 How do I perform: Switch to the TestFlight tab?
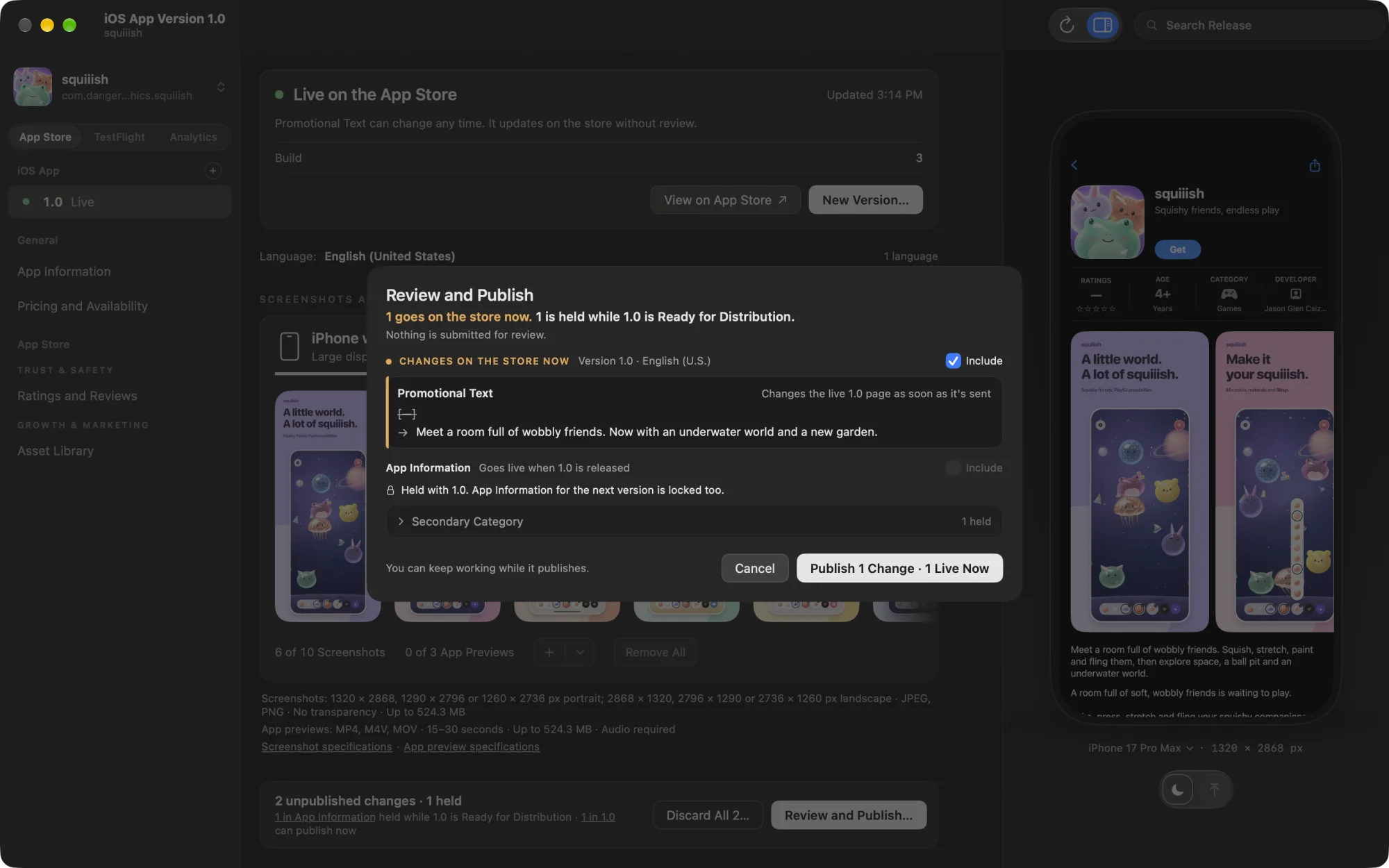pyautogui.click(x=119, y=137)
